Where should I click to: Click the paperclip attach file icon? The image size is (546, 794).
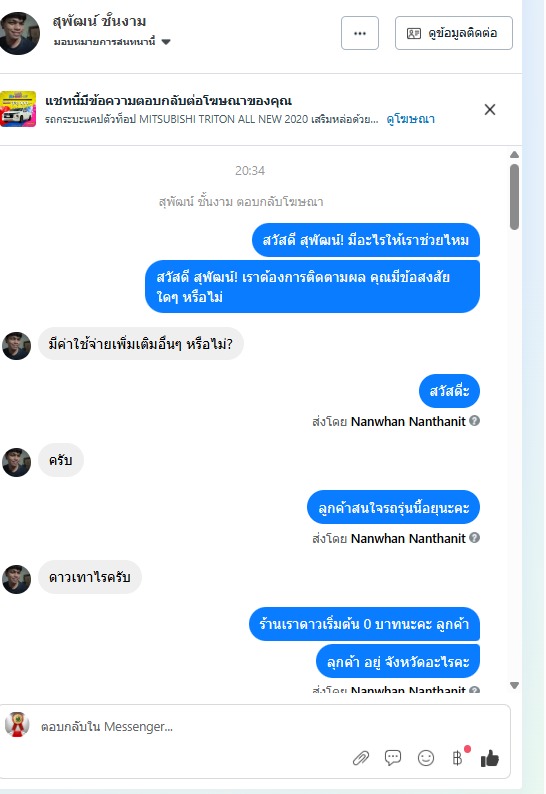coord(361,758)
